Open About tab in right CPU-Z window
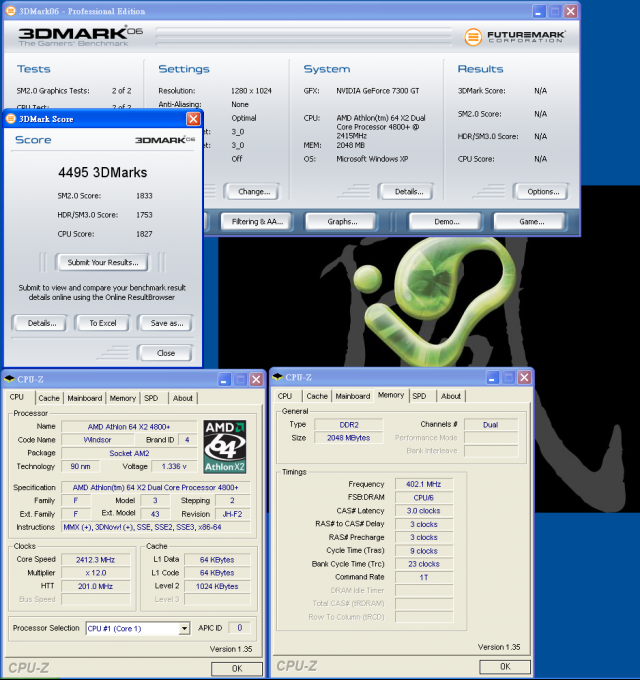The width and height of the screenshot is (640, 680). tap(451, 396)
